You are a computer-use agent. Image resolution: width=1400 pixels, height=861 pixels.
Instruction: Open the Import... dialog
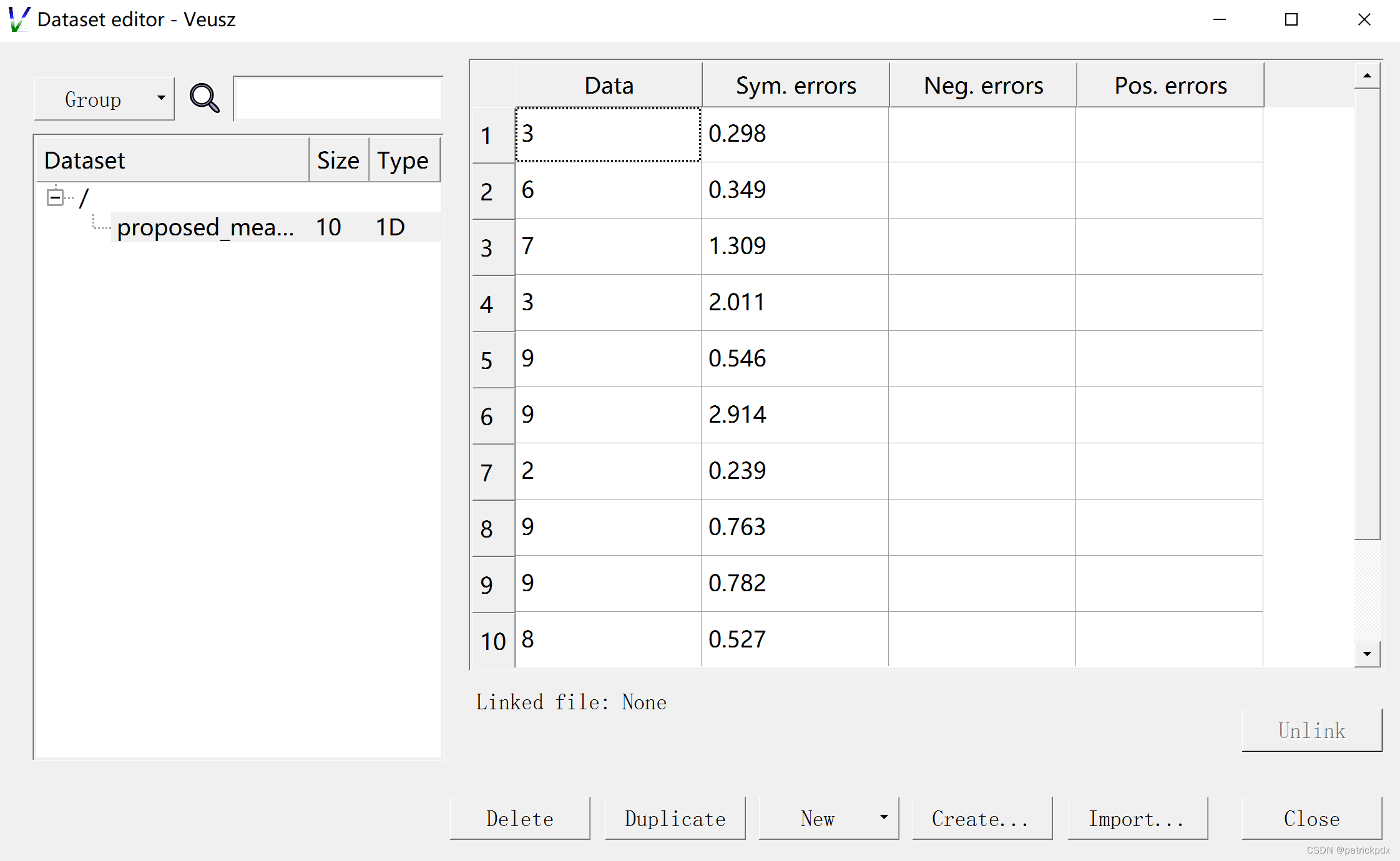click(1137, 818)
